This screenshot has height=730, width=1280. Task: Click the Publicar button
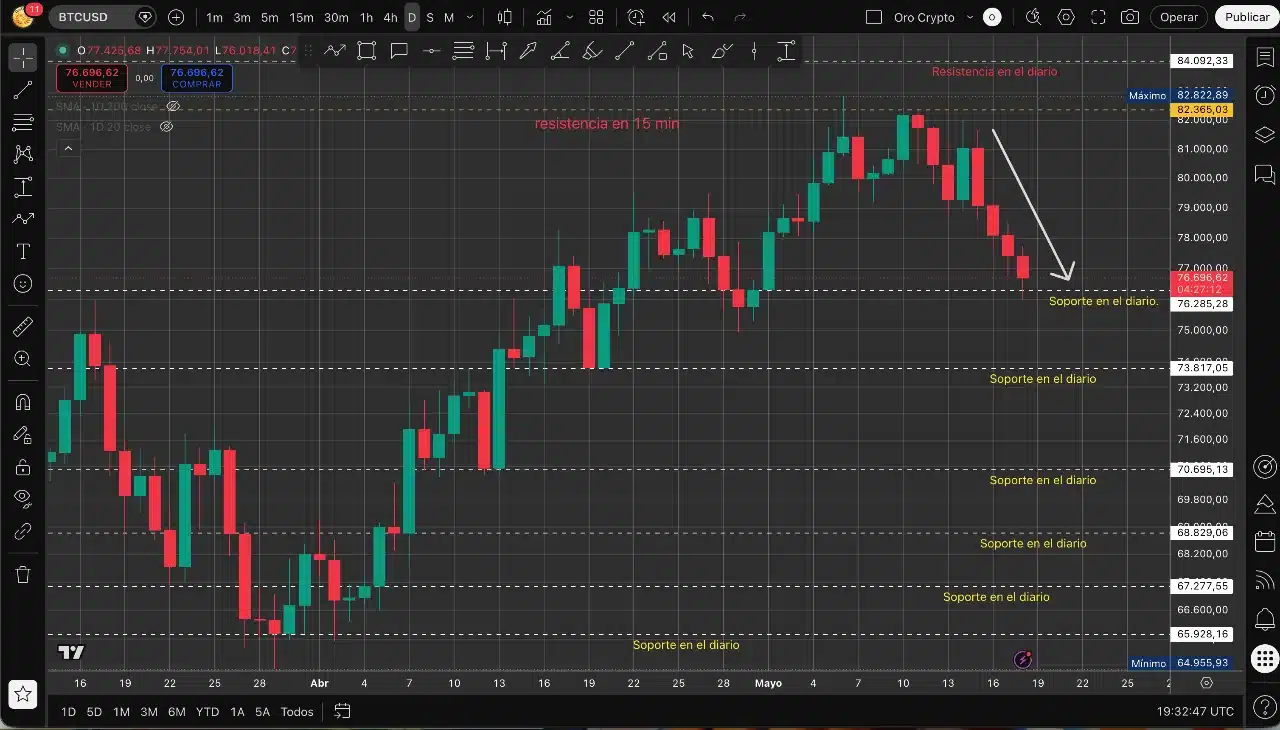[x=1247, y=17]
